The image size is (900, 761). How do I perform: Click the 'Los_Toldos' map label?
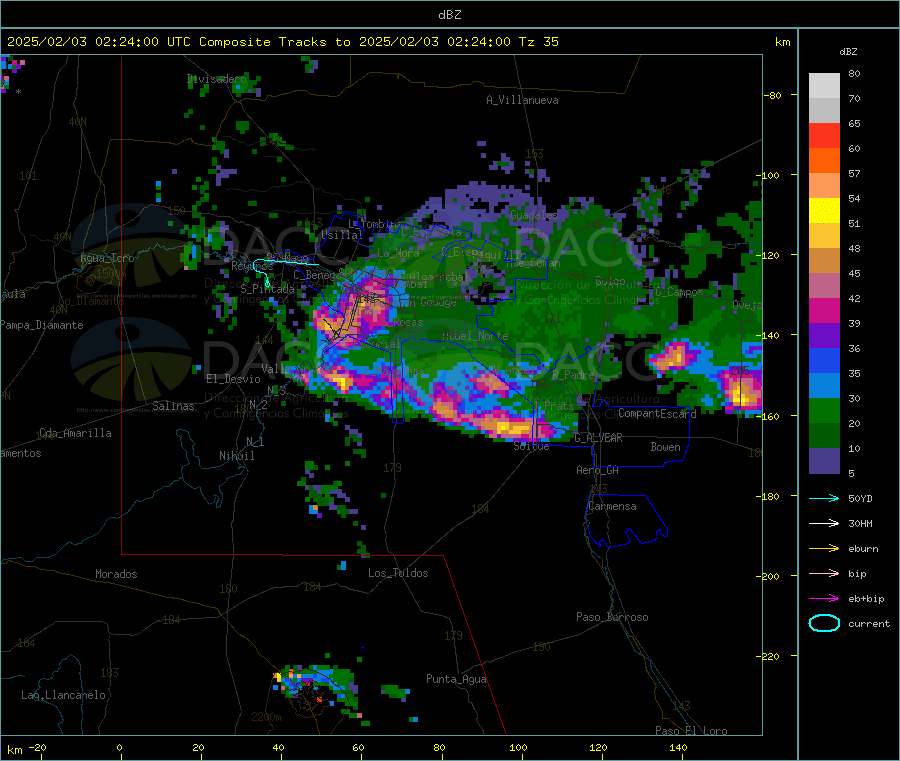pyautogui.click(x=398, y=573)
